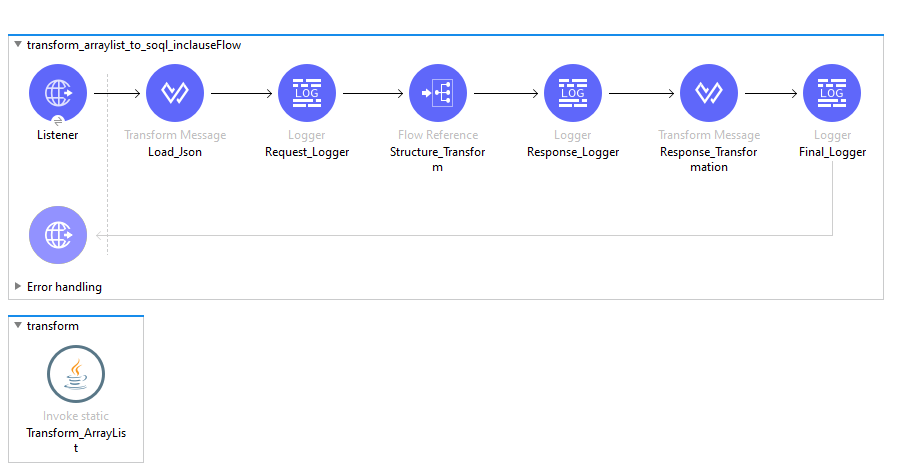The height and width of the screenshot is (473, 903).
Task: Click the Response_Logger label
Action: pyautogui.click(x=573, y=152)
